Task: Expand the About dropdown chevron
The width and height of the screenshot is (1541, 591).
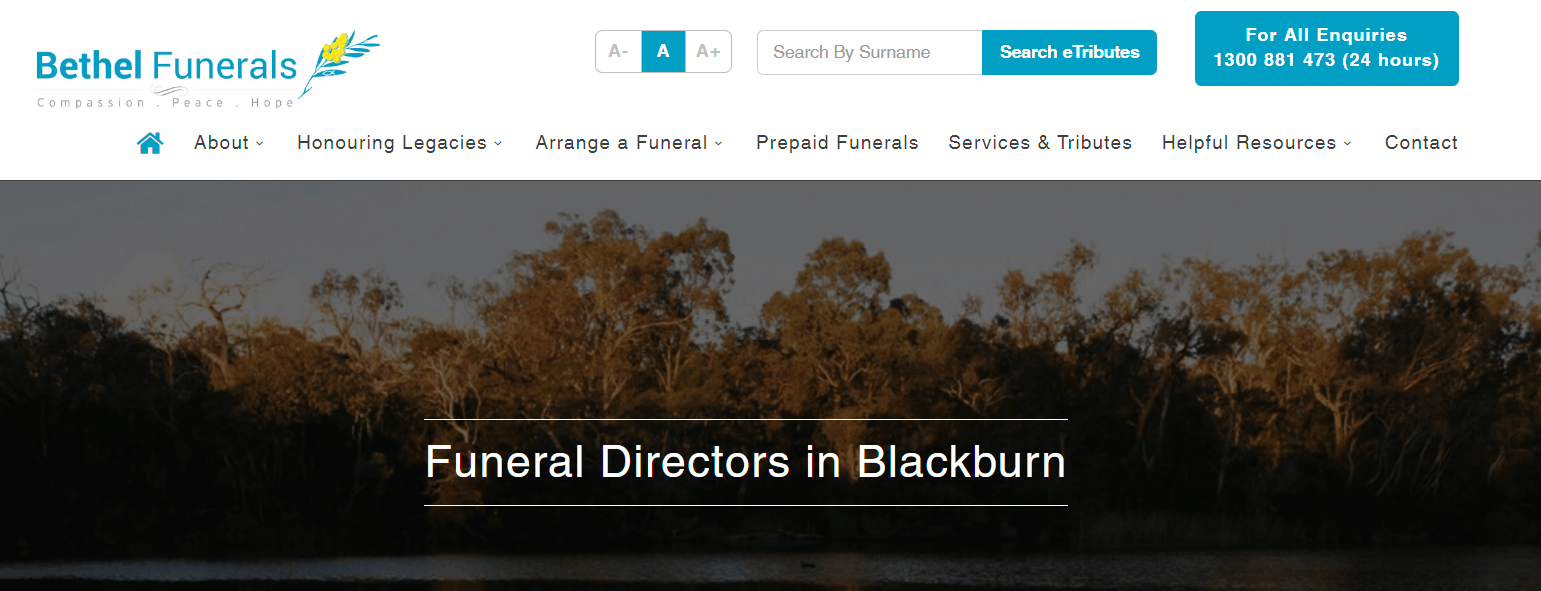Action: pyautogui.click(x=260, y=144)
